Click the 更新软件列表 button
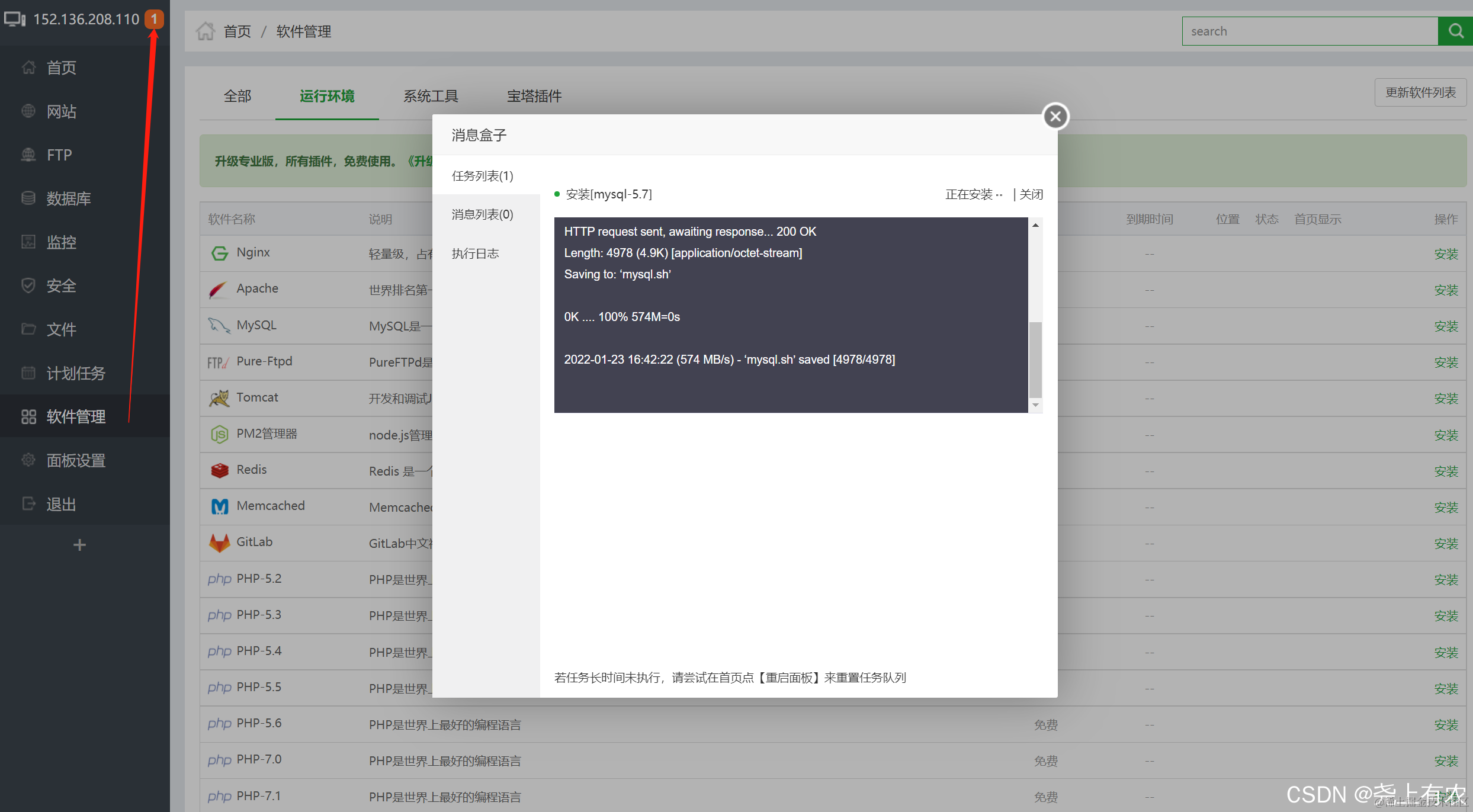This screenshot has width=1473, height=812. 1420,92
